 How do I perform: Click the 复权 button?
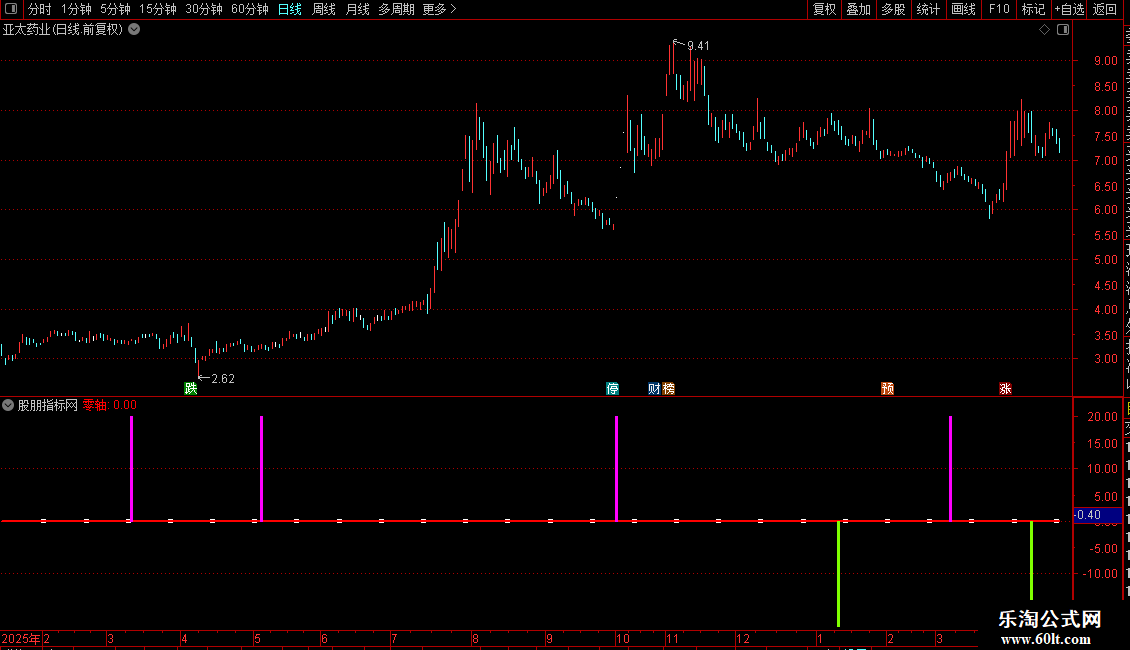[x=824, y=9]
